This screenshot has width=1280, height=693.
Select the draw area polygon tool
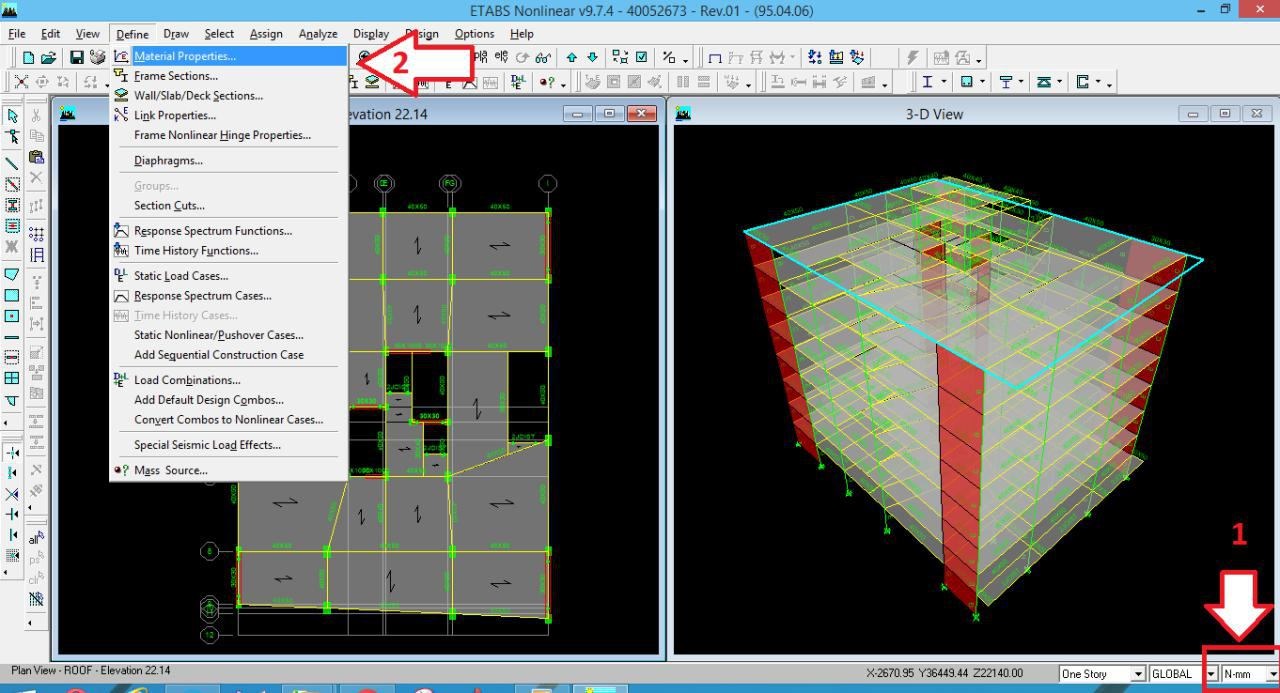click(x=13, y=274)
